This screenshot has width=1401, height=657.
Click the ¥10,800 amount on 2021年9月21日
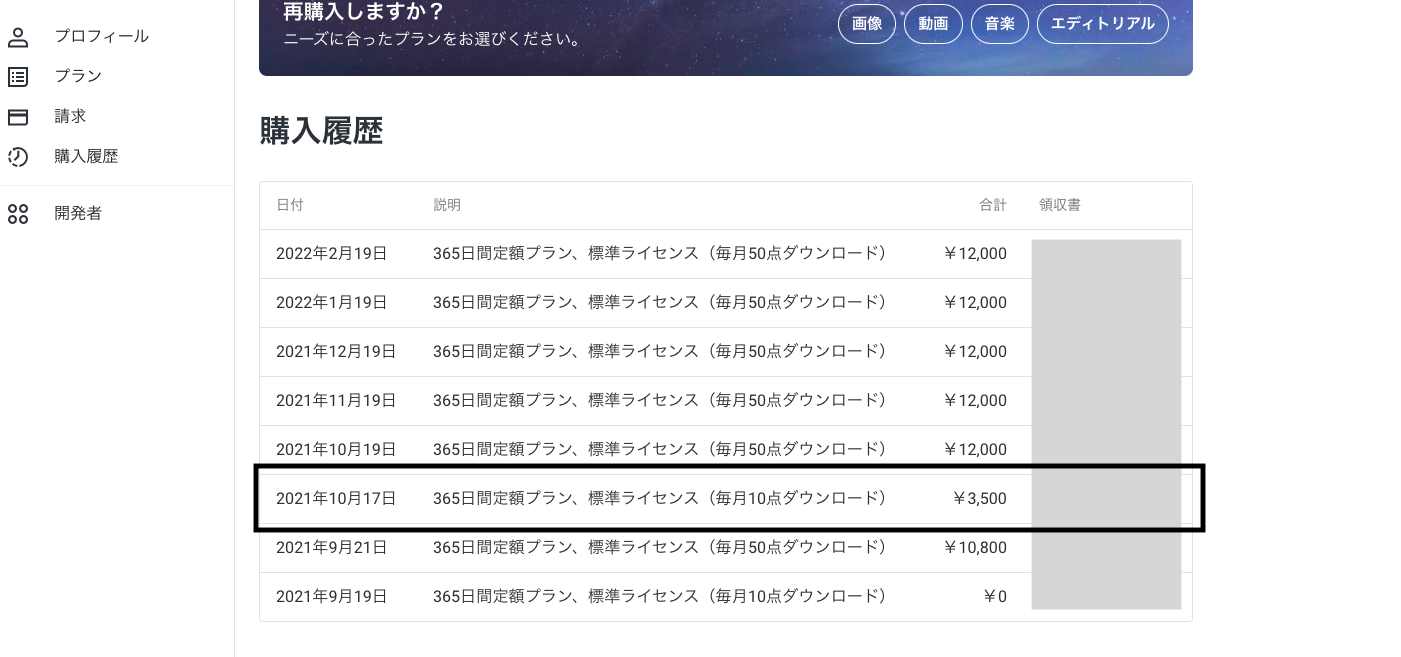tap(975, 548)
